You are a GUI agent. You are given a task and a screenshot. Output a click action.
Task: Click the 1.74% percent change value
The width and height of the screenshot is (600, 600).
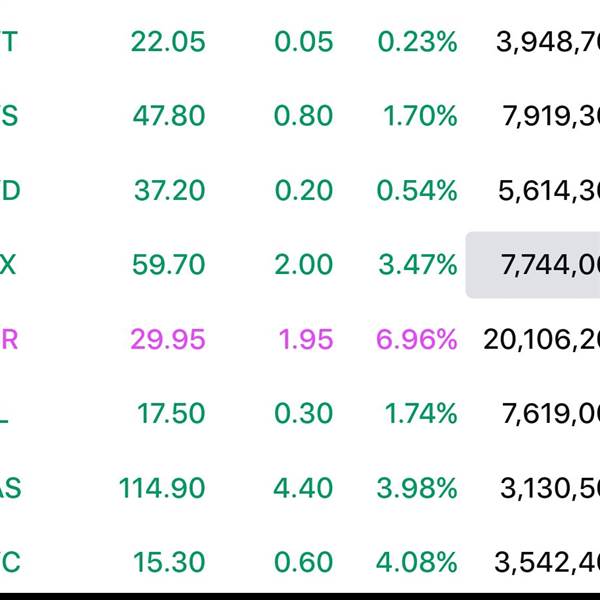419,413
